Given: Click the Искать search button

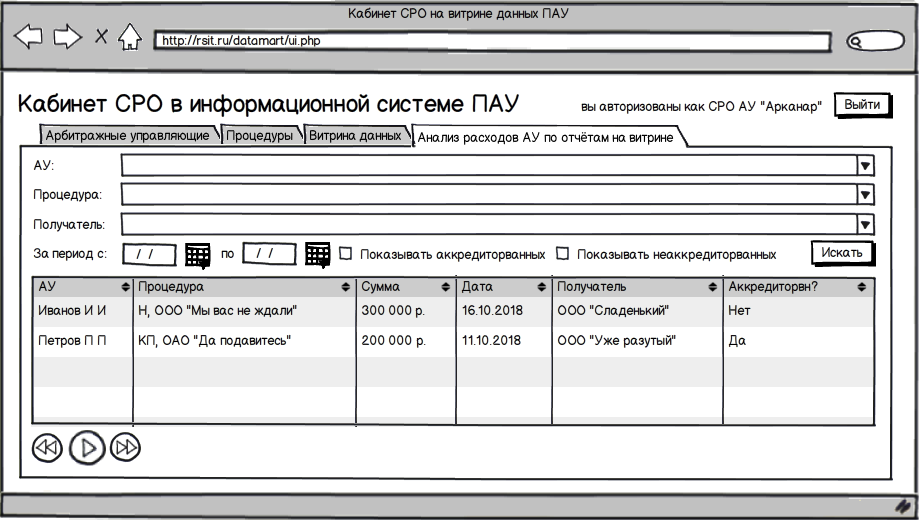Looking at the screenshot, I should pyautogui.click(x=842, y=253).
